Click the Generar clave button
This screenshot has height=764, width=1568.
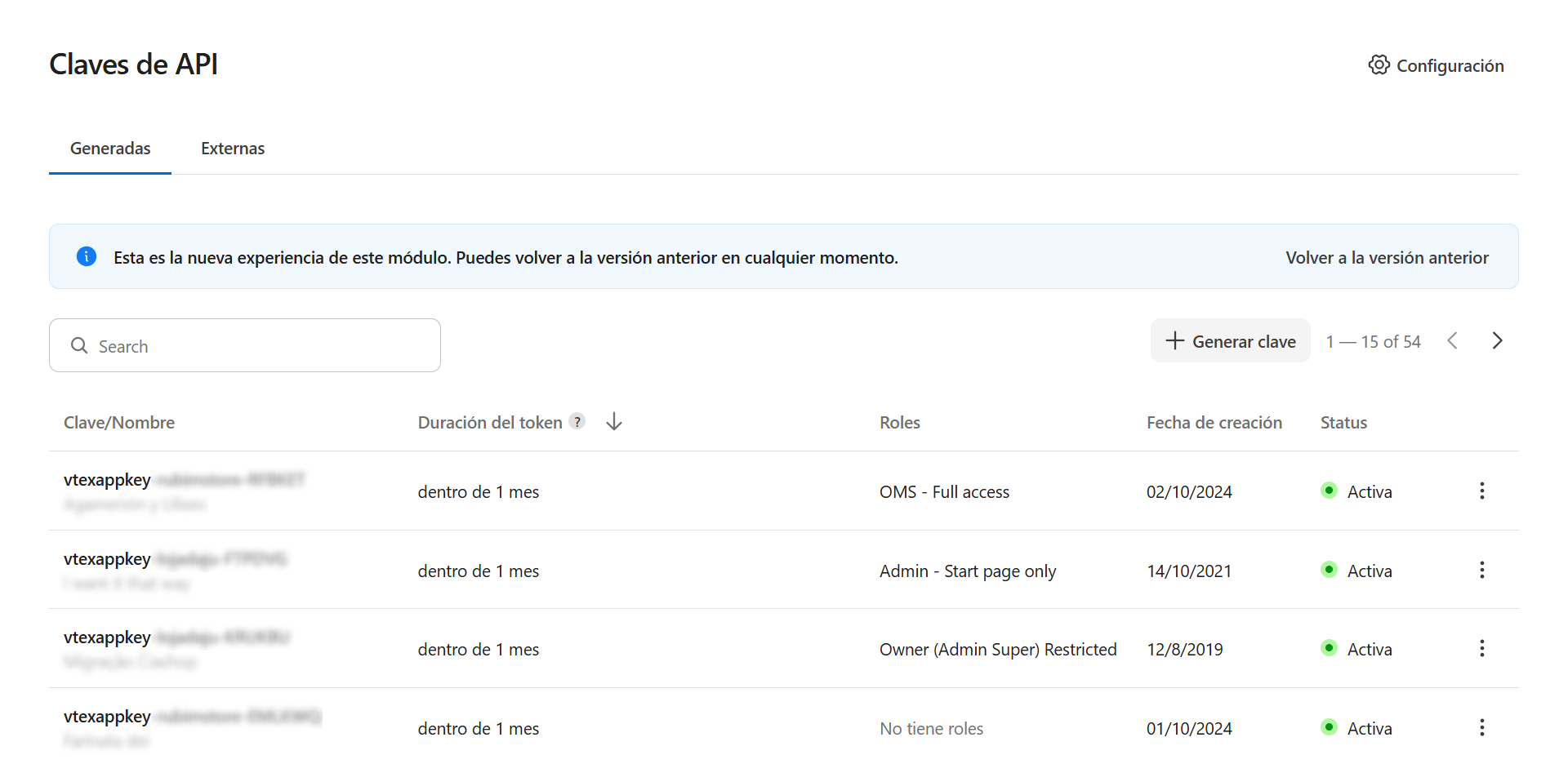[1230, 341]
